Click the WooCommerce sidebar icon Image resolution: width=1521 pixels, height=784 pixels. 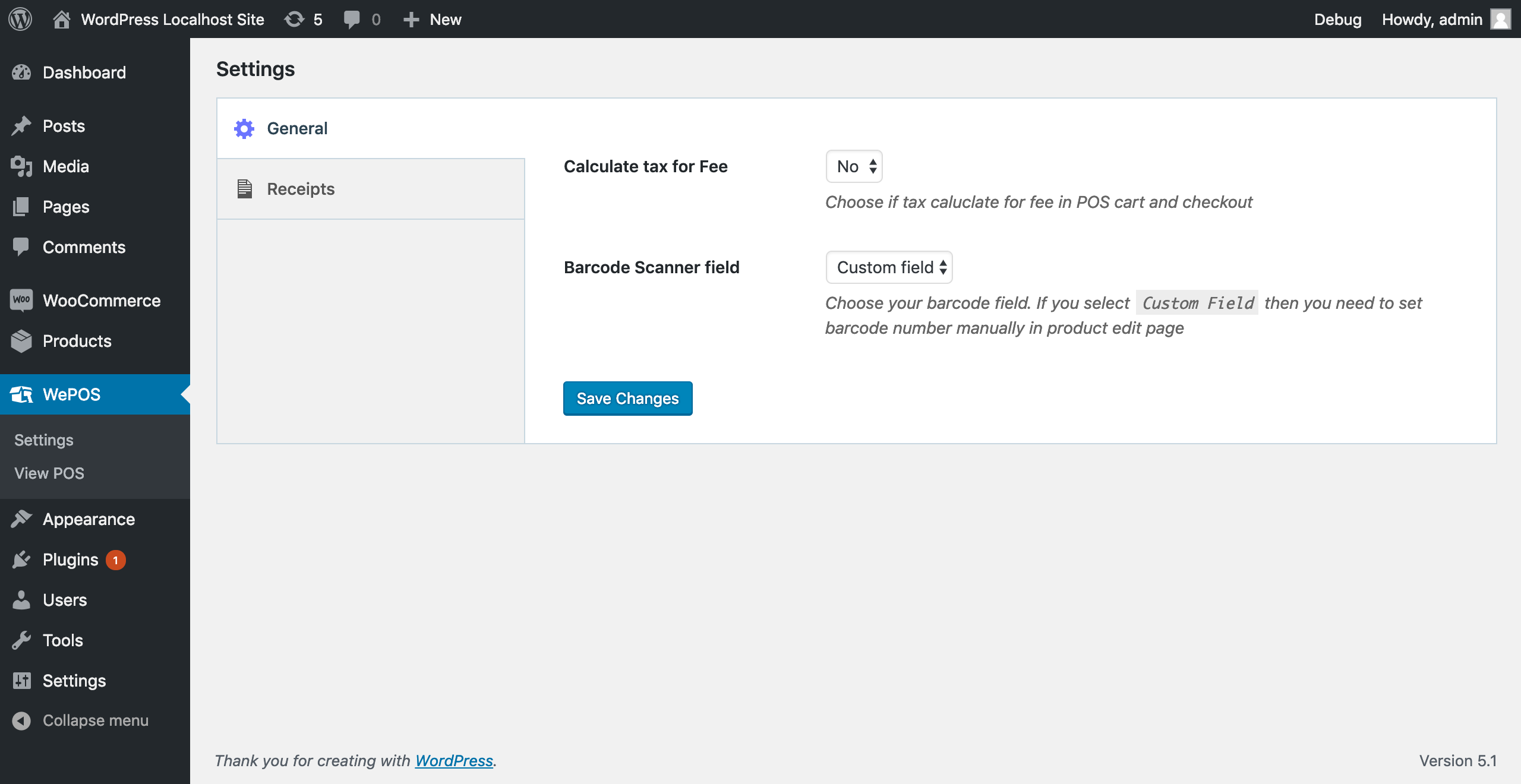[21, 300]
